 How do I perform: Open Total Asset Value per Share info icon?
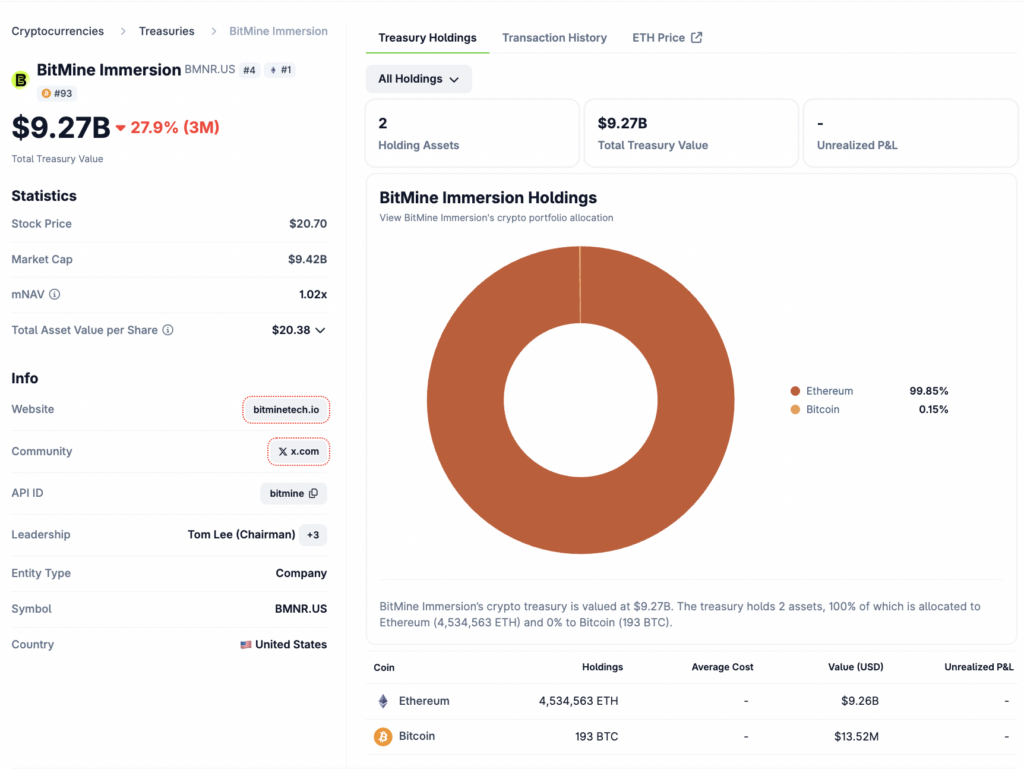(x=168, y=330)
